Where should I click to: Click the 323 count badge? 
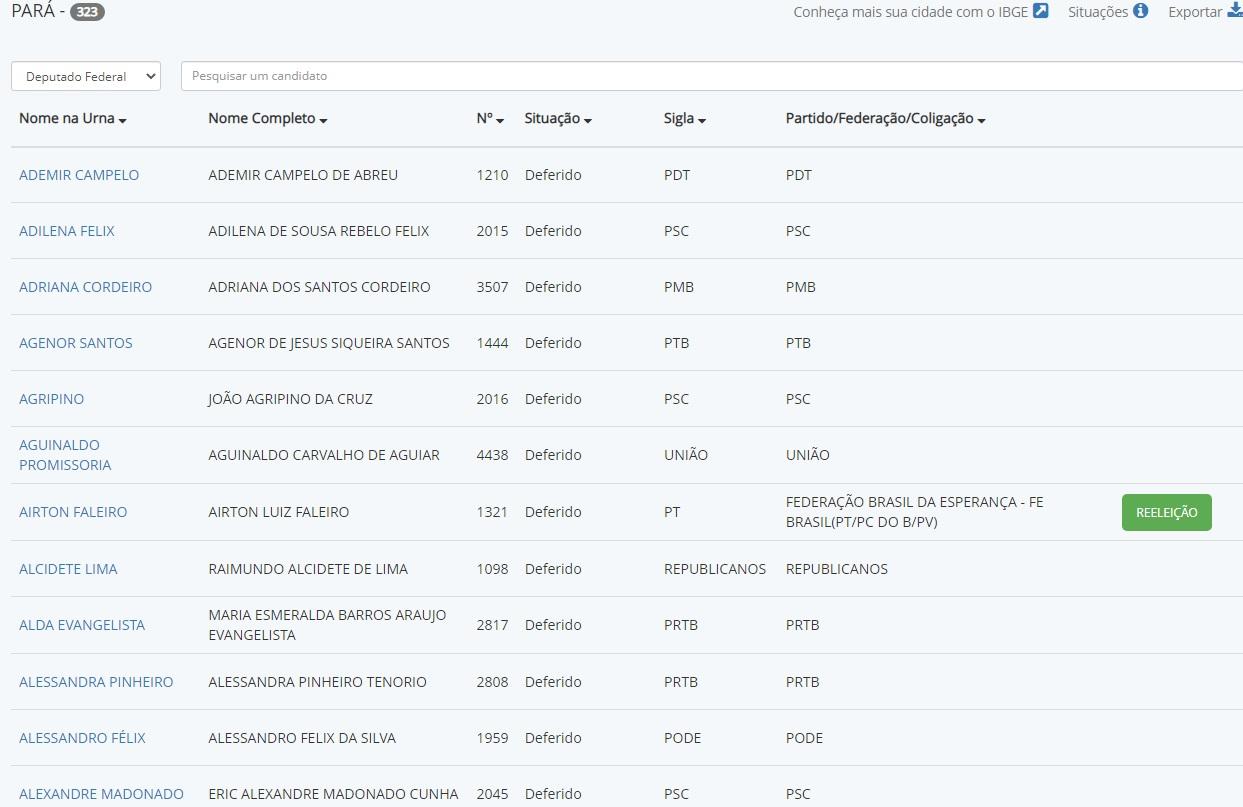87,13
